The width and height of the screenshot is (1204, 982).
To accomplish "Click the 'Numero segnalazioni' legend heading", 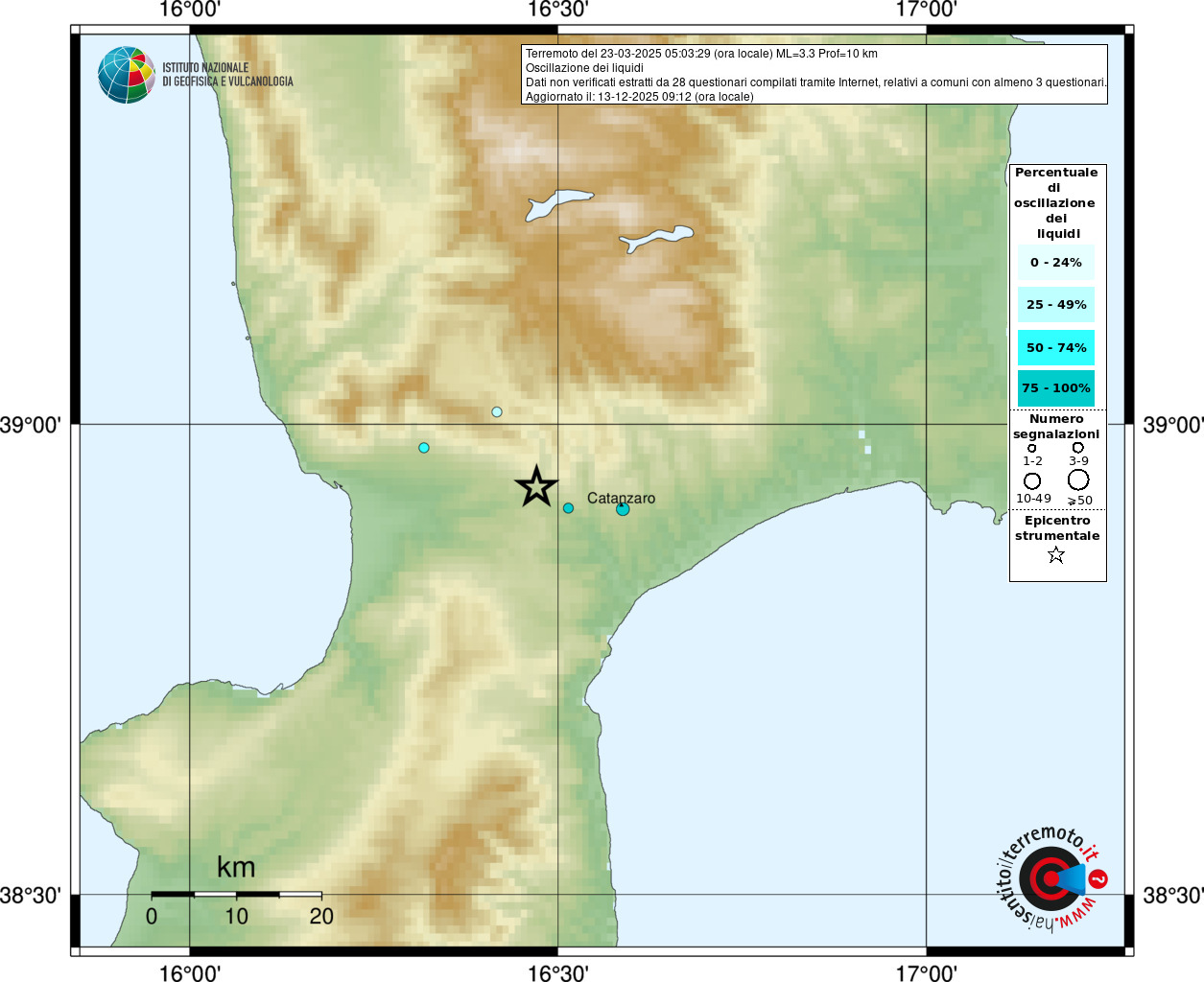I will (x=1056, y=427).
